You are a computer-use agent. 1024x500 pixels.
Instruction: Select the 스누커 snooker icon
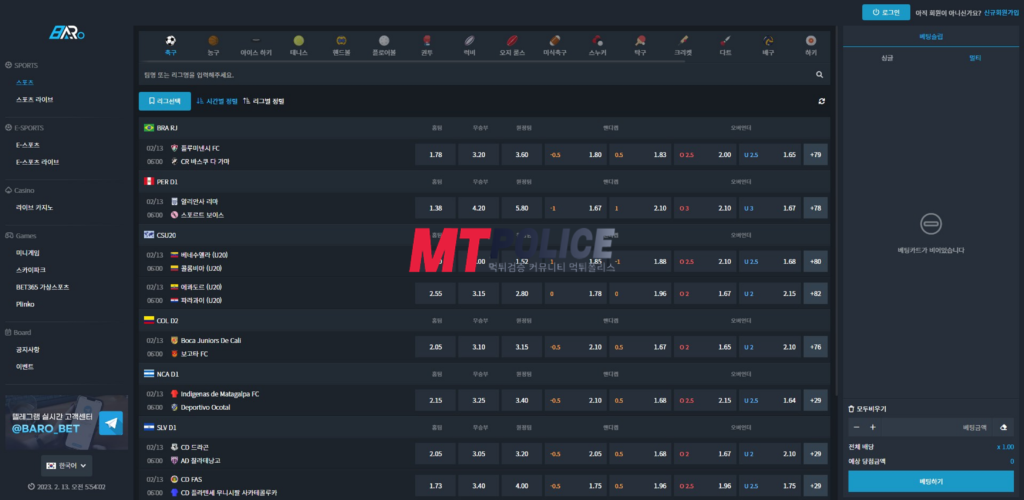(597, 40)
